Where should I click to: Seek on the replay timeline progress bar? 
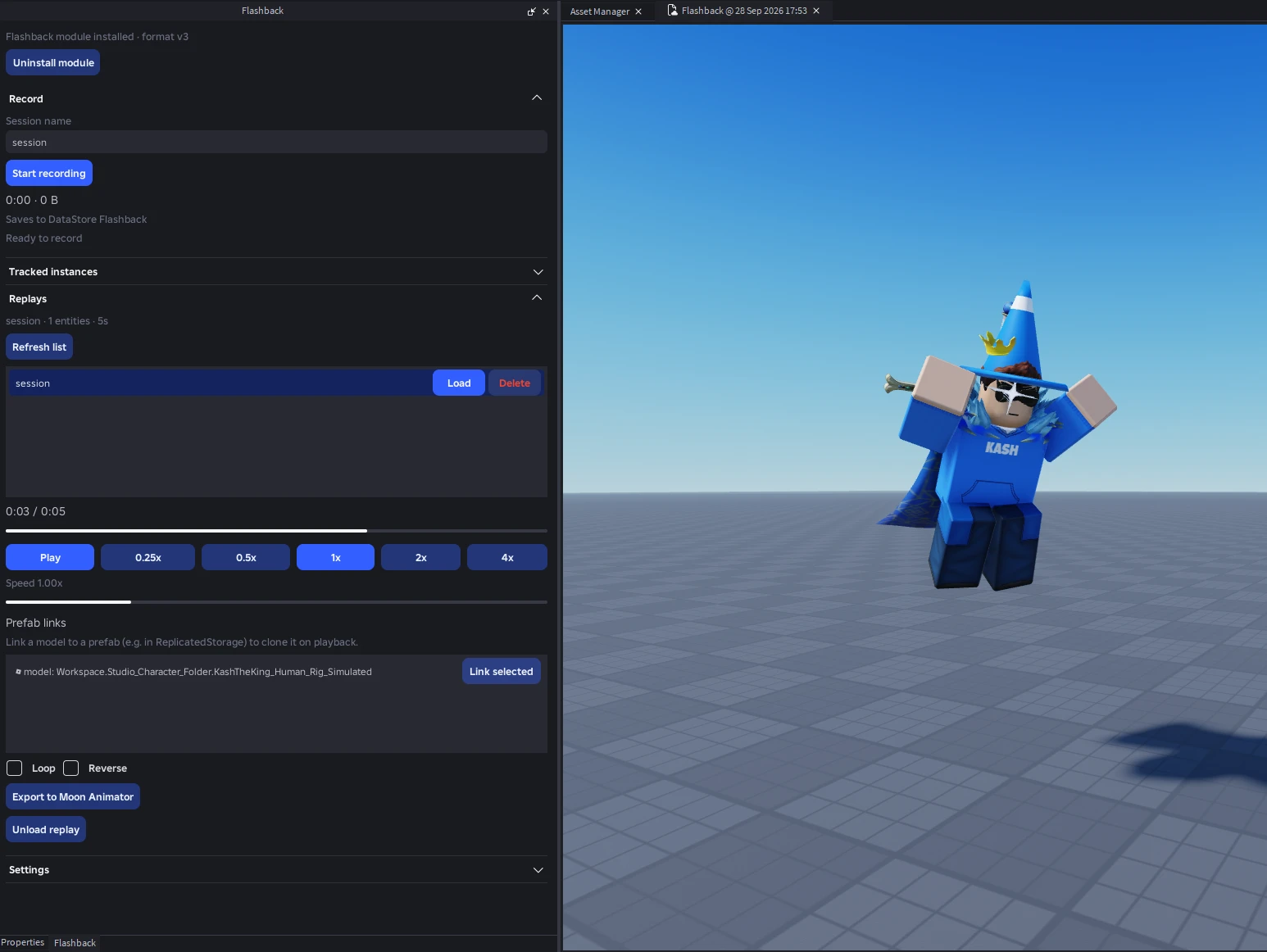coord(276,531)
